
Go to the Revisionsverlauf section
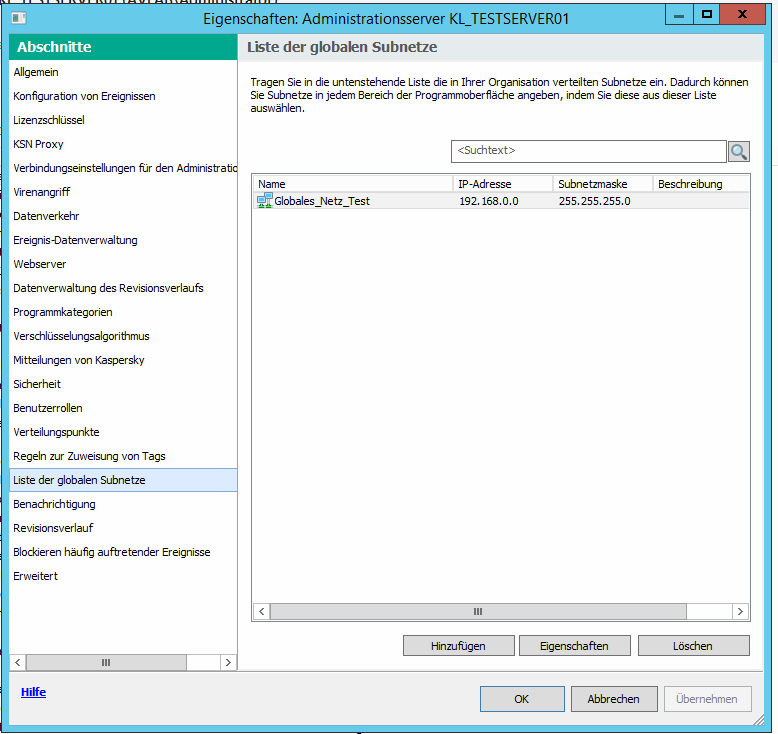[53, 528]
